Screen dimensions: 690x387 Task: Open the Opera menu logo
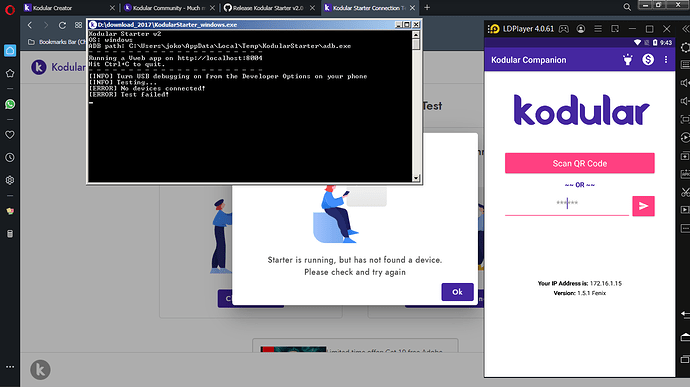(10, 9)
